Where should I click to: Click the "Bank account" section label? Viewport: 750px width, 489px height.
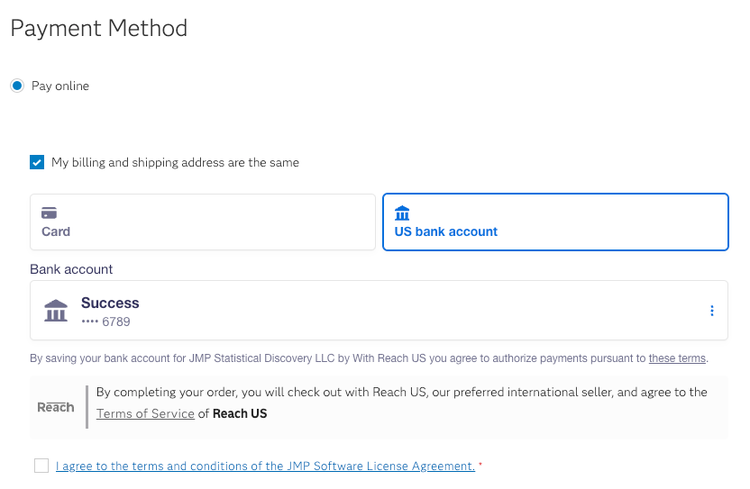click(71, 269)
